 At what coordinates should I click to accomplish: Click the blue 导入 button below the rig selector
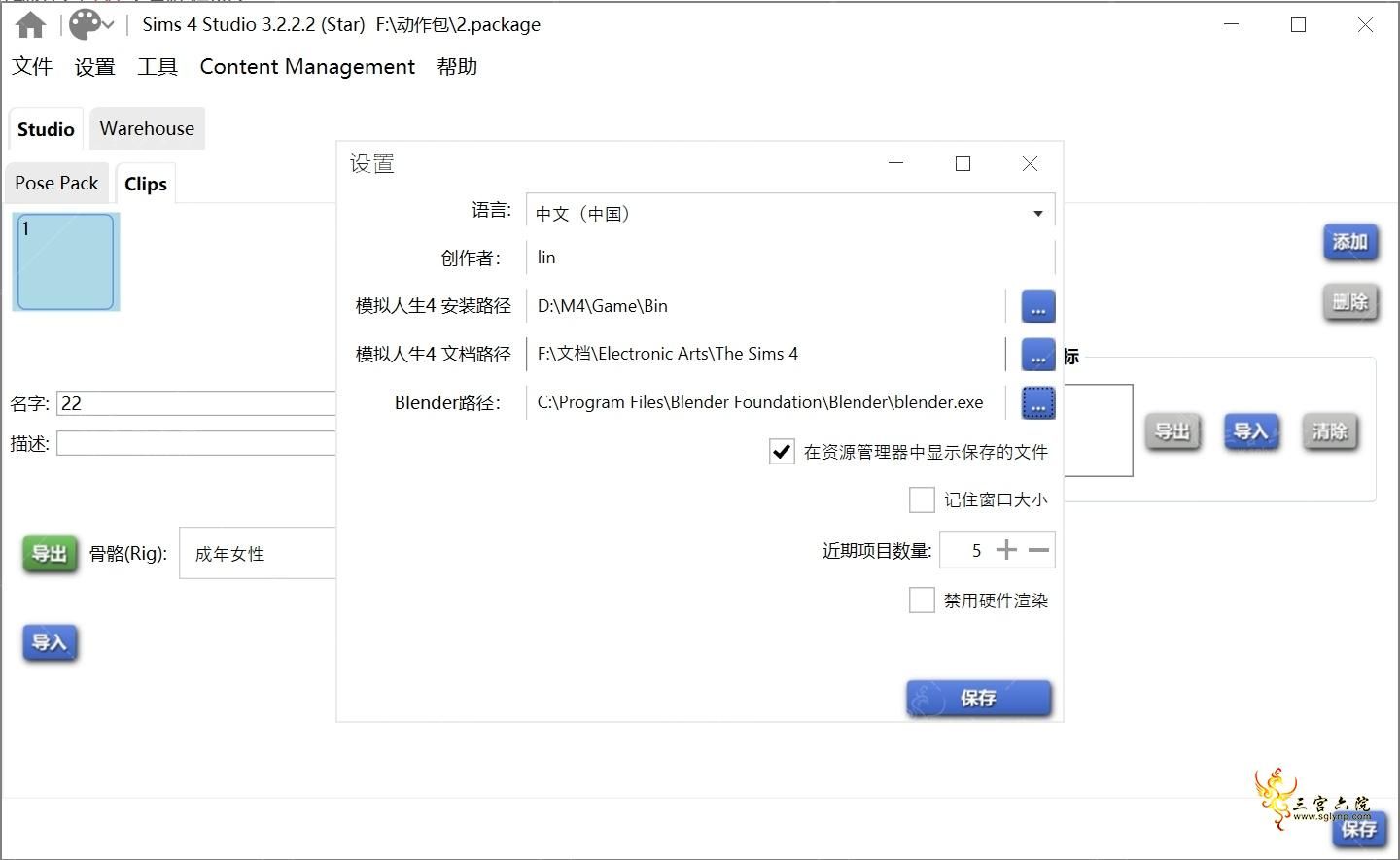pos(50,642)
